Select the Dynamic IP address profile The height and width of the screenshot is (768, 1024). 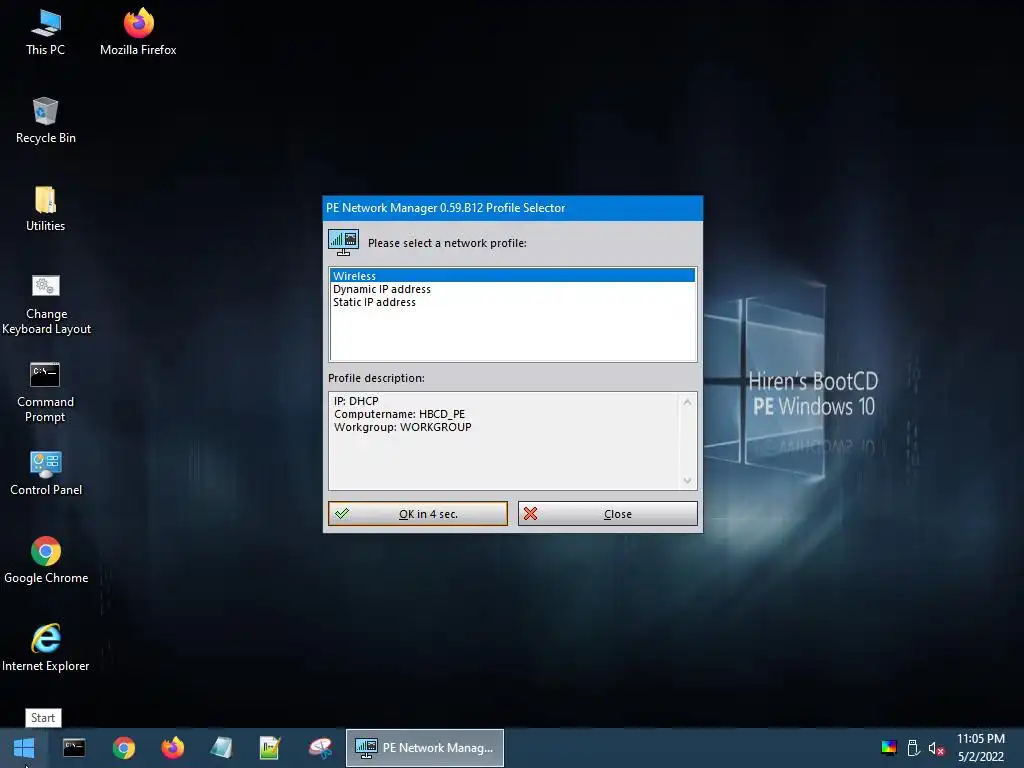point(512,289)
